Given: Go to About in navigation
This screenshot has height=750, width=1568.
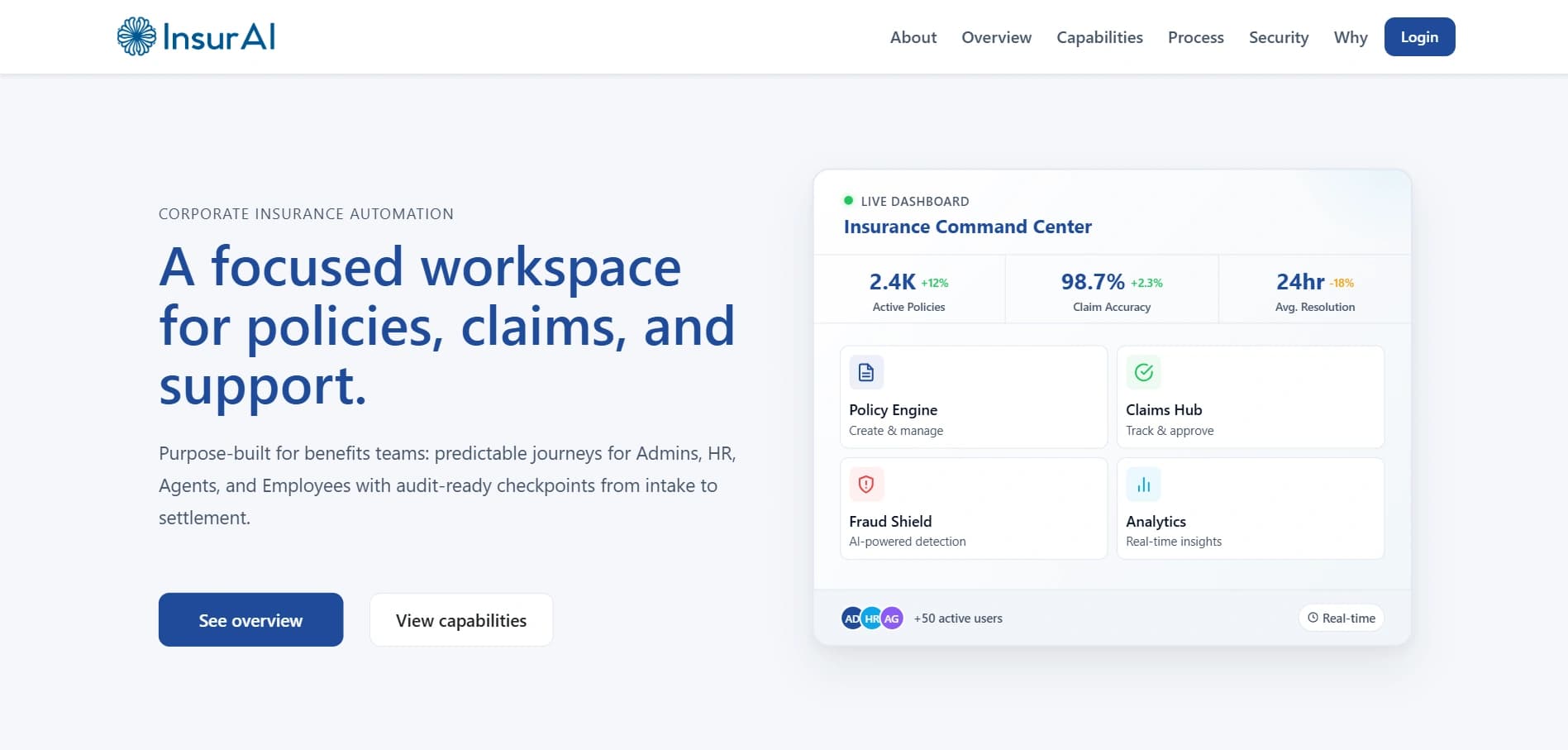Looking at the screenshot, I should [x=913, y=37].
